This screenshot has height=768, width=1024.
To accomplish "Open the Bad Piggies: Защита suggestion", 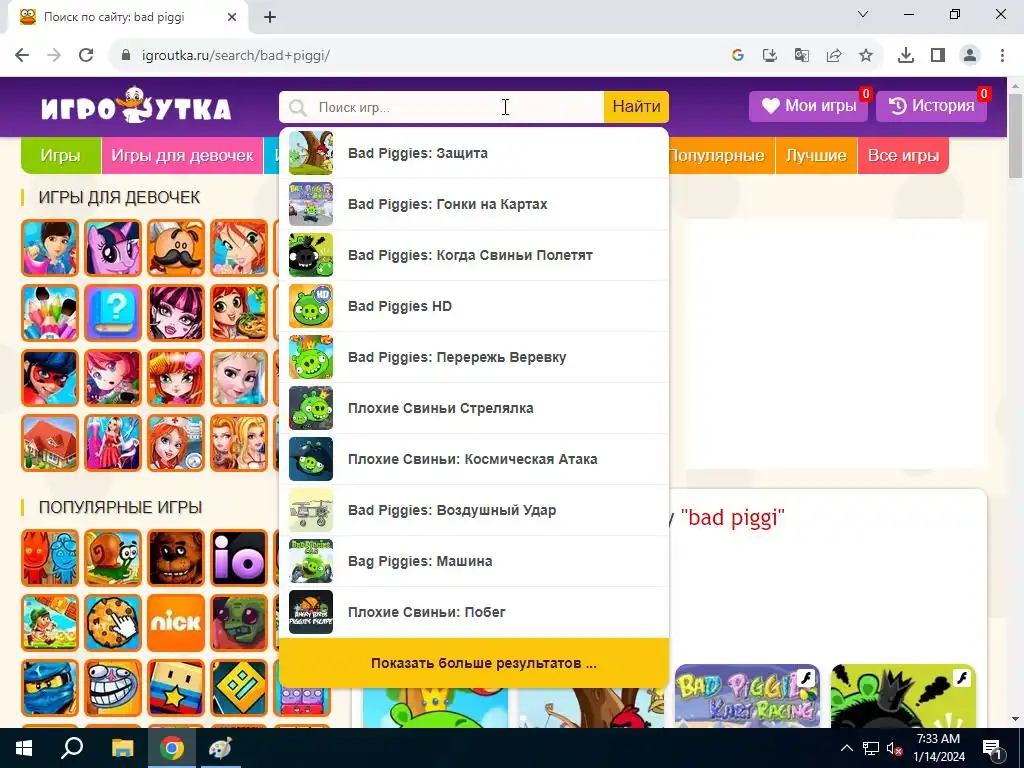I will tap(473, 153).
